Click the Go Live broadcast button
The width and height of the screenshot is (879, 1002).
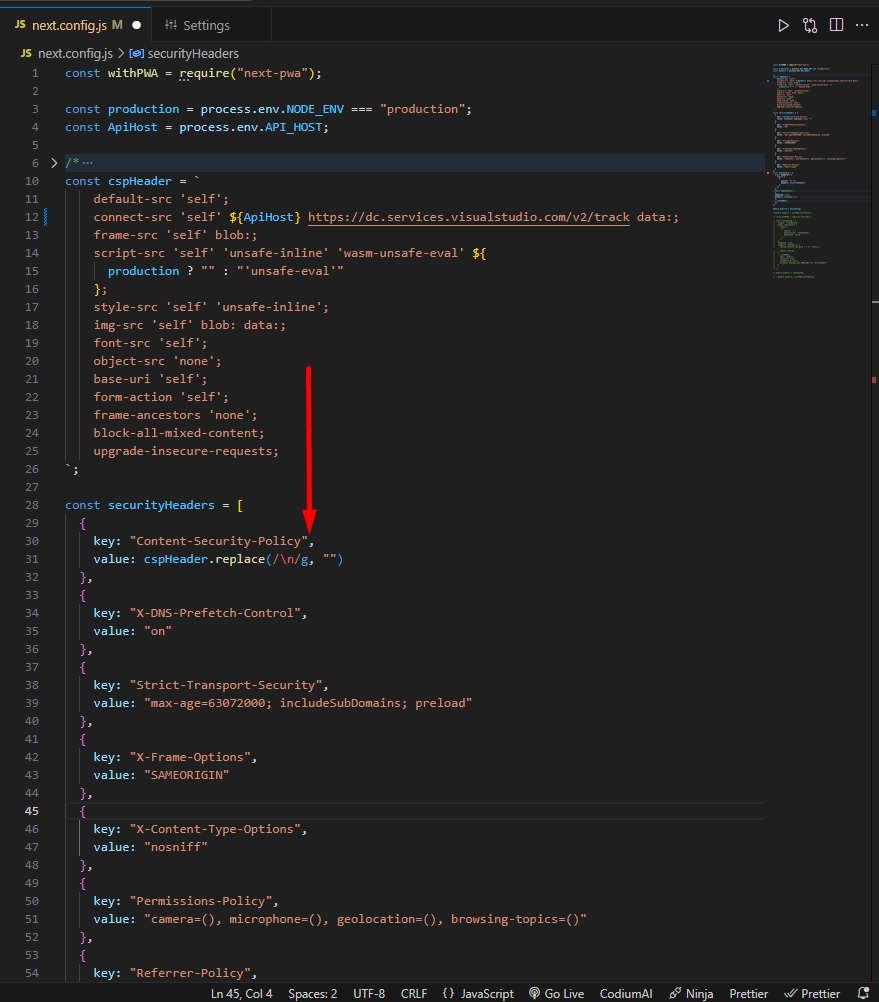point(557,993)
